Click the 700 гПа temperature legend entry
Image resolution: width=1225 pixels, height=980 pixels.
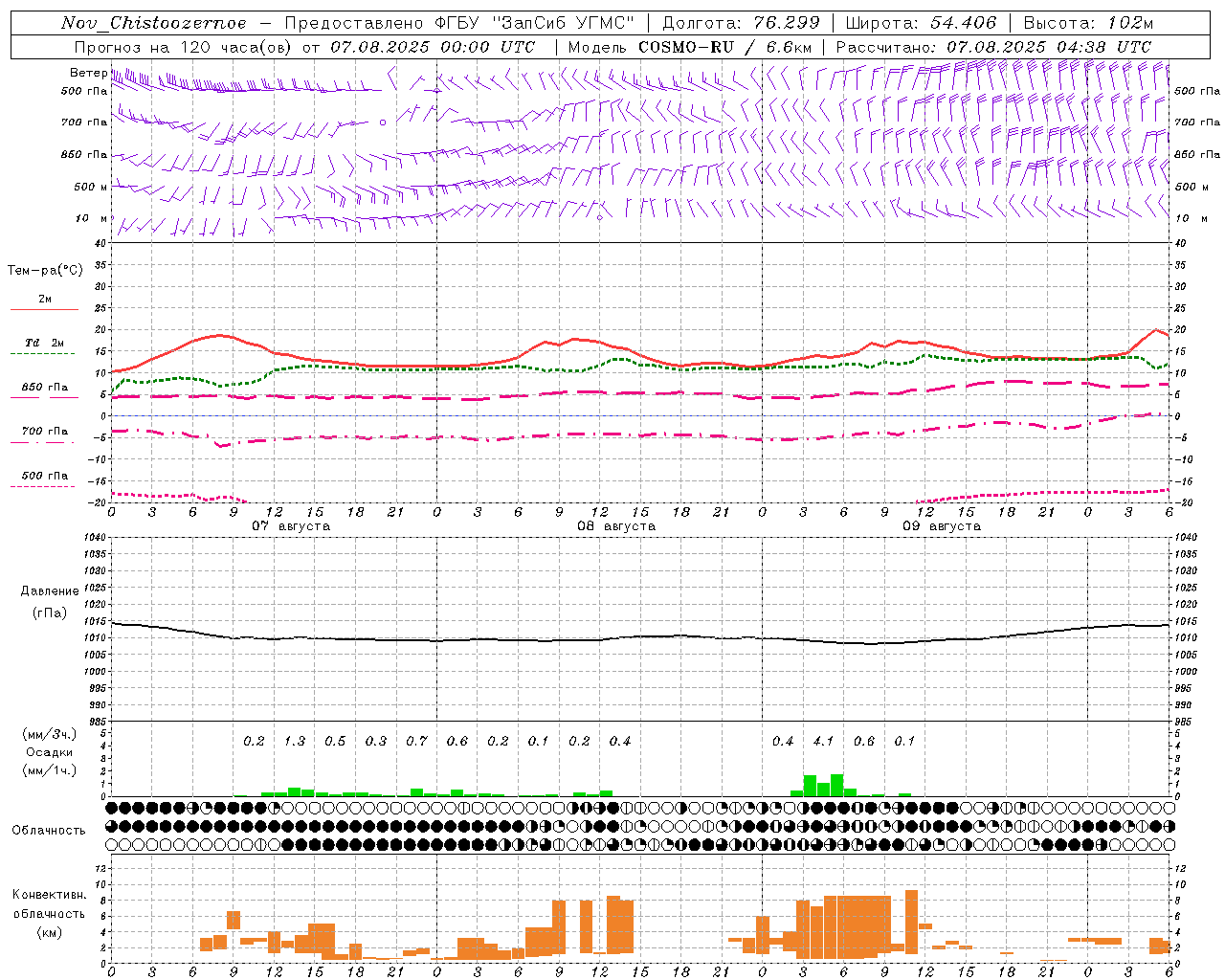pos(45,432)
